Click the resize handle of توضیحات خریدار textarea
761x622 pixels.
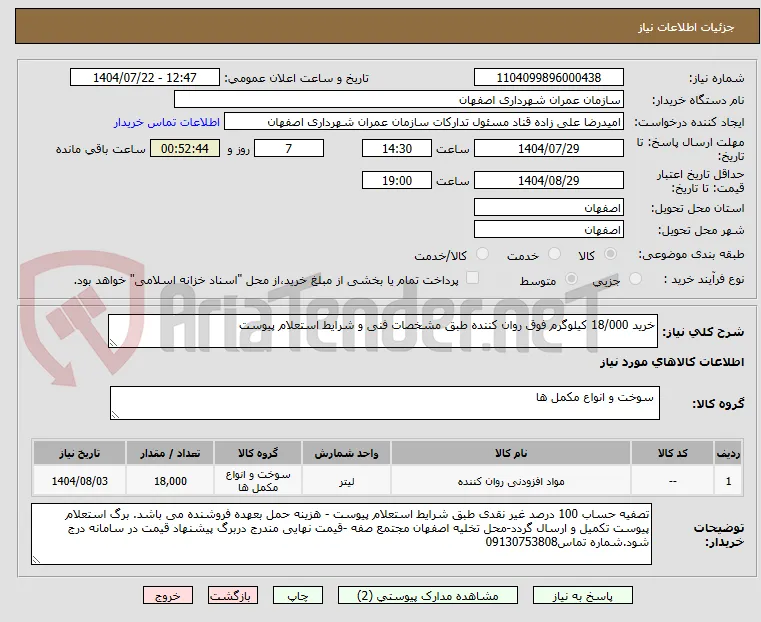(36, 559)
